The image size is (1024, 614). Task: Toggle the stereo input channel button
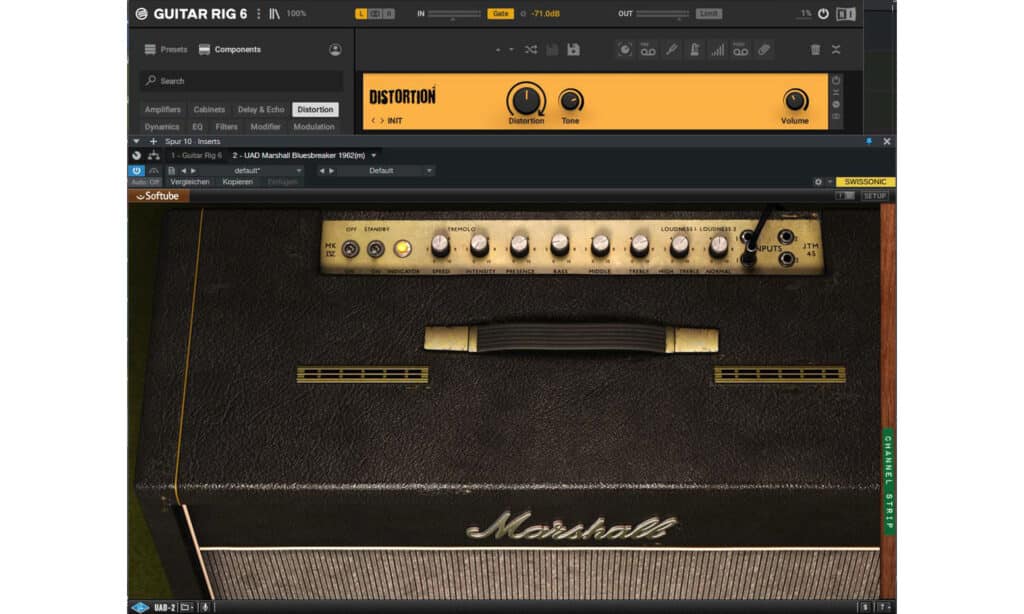tap(375, 14)
